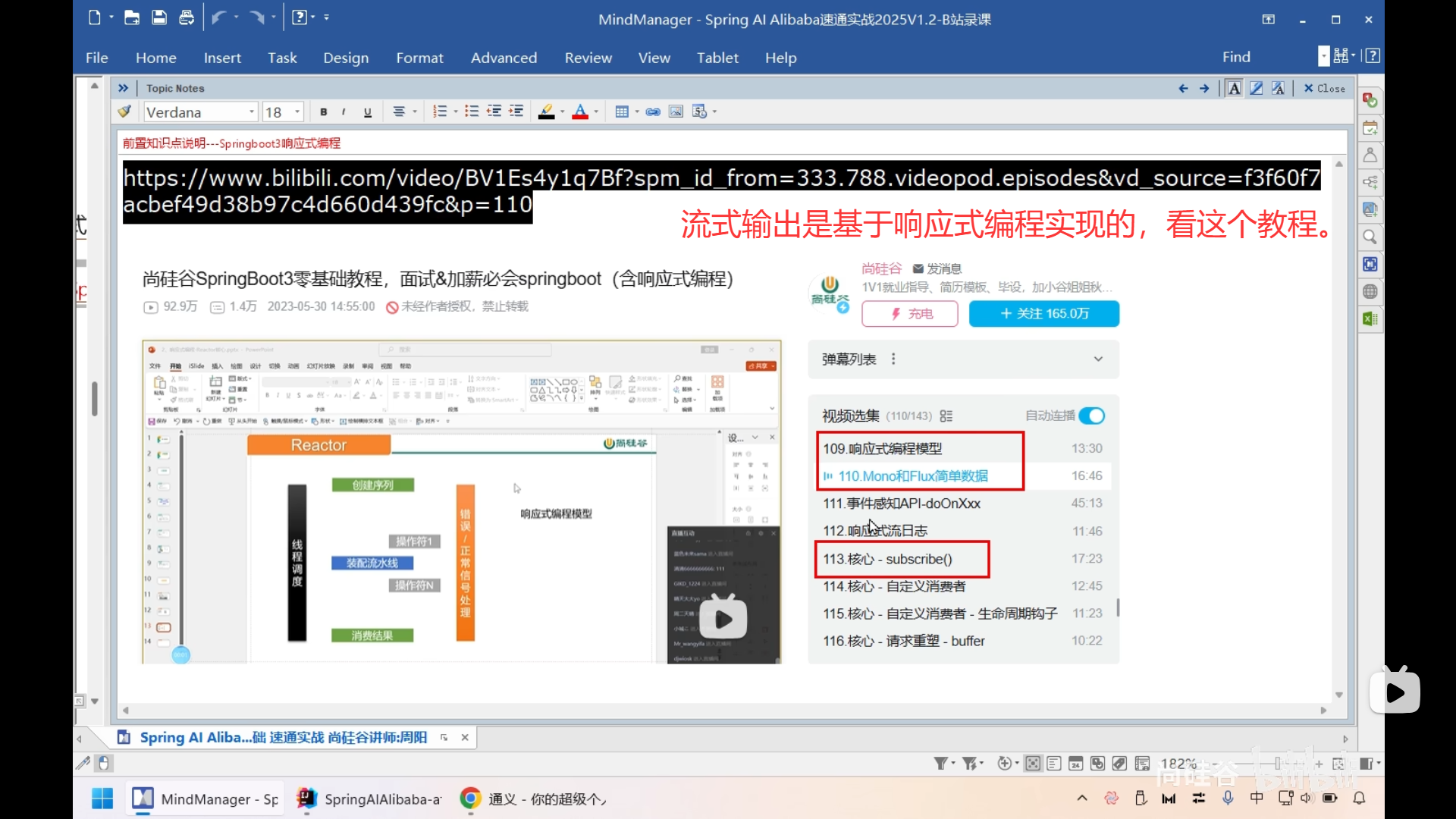Image resolution: width=1456 pixels, height=819 pixels.
Task: Click the Save icon in quick access toolbar
Action: (159, 17)
